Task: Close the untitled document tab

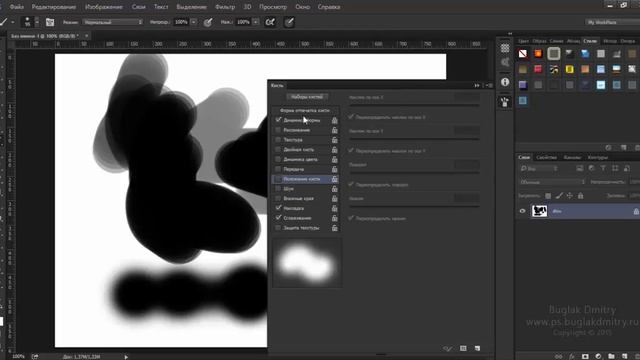Action: pyautogui.click(x=86, y=36)
